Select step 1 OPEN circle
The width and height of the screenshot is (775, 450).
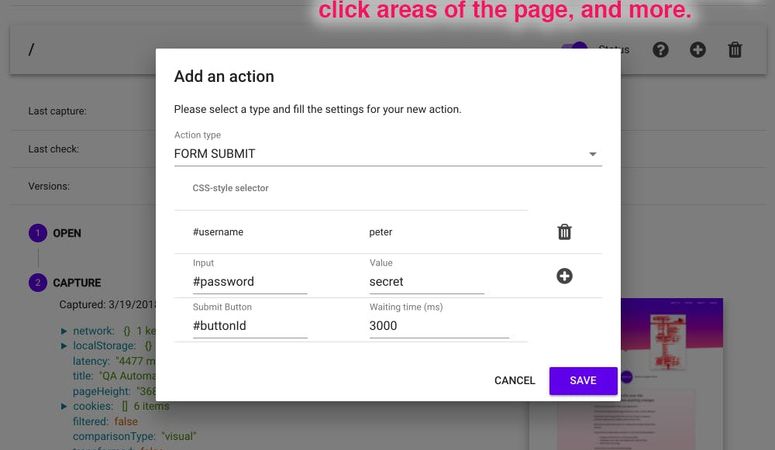(x=38, y=233)
